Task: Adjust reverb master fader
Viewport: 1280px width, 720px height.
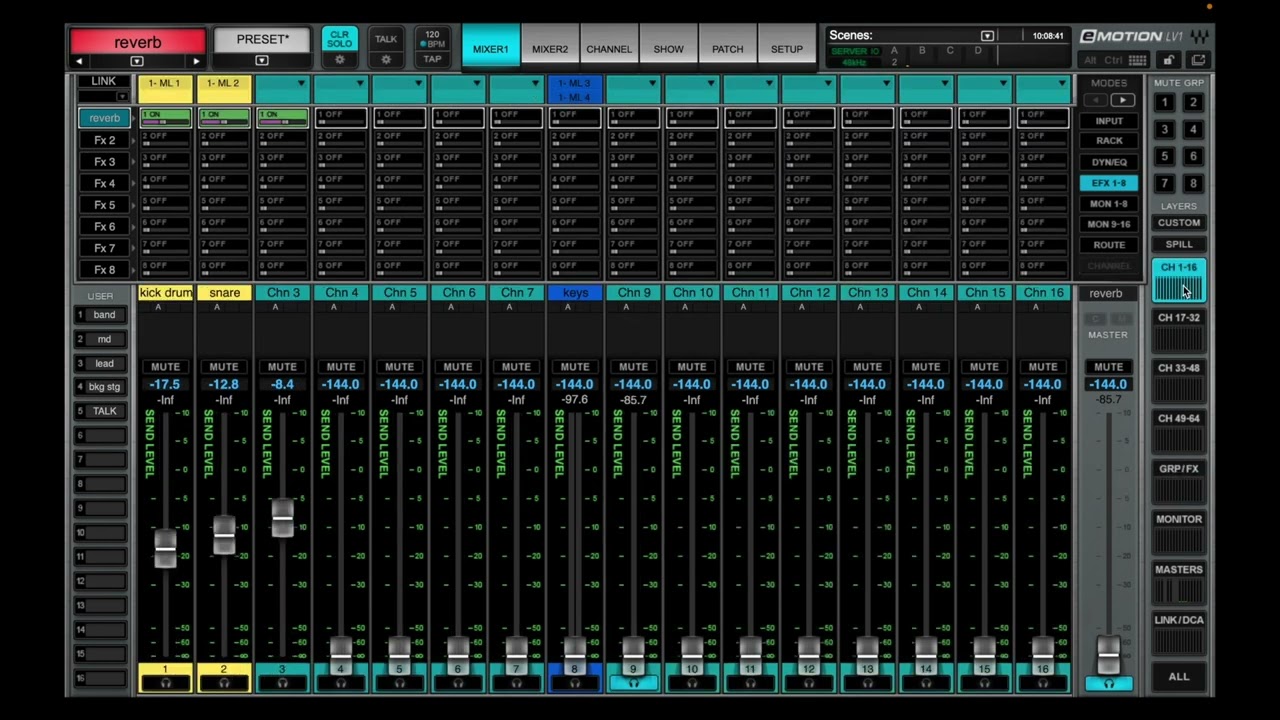Action: pyautogui.click(x=1108, y=653)
